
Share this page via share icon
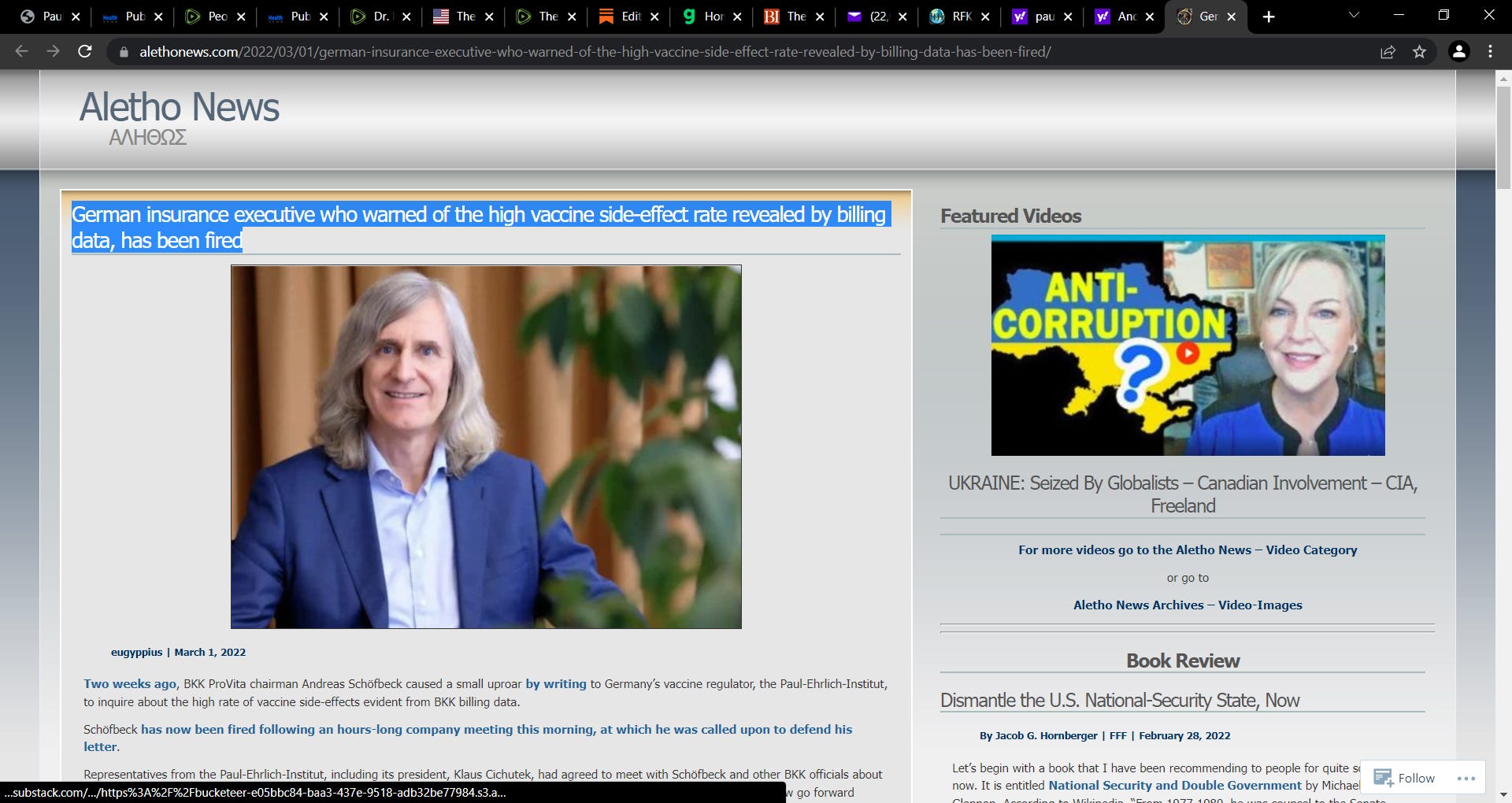coord(1388,52)
